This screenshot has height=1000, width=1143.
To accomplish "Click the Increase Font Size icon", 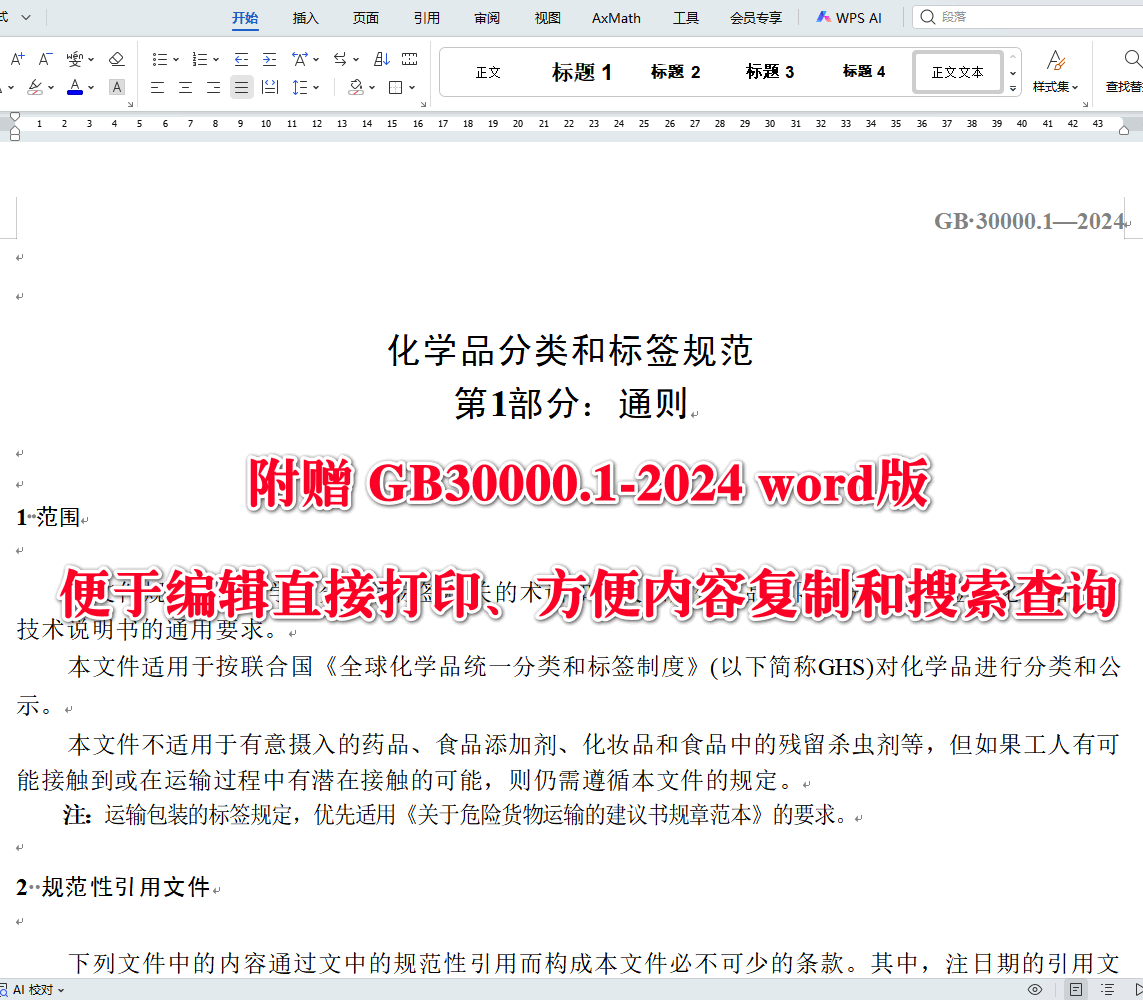I will [16, 58].
